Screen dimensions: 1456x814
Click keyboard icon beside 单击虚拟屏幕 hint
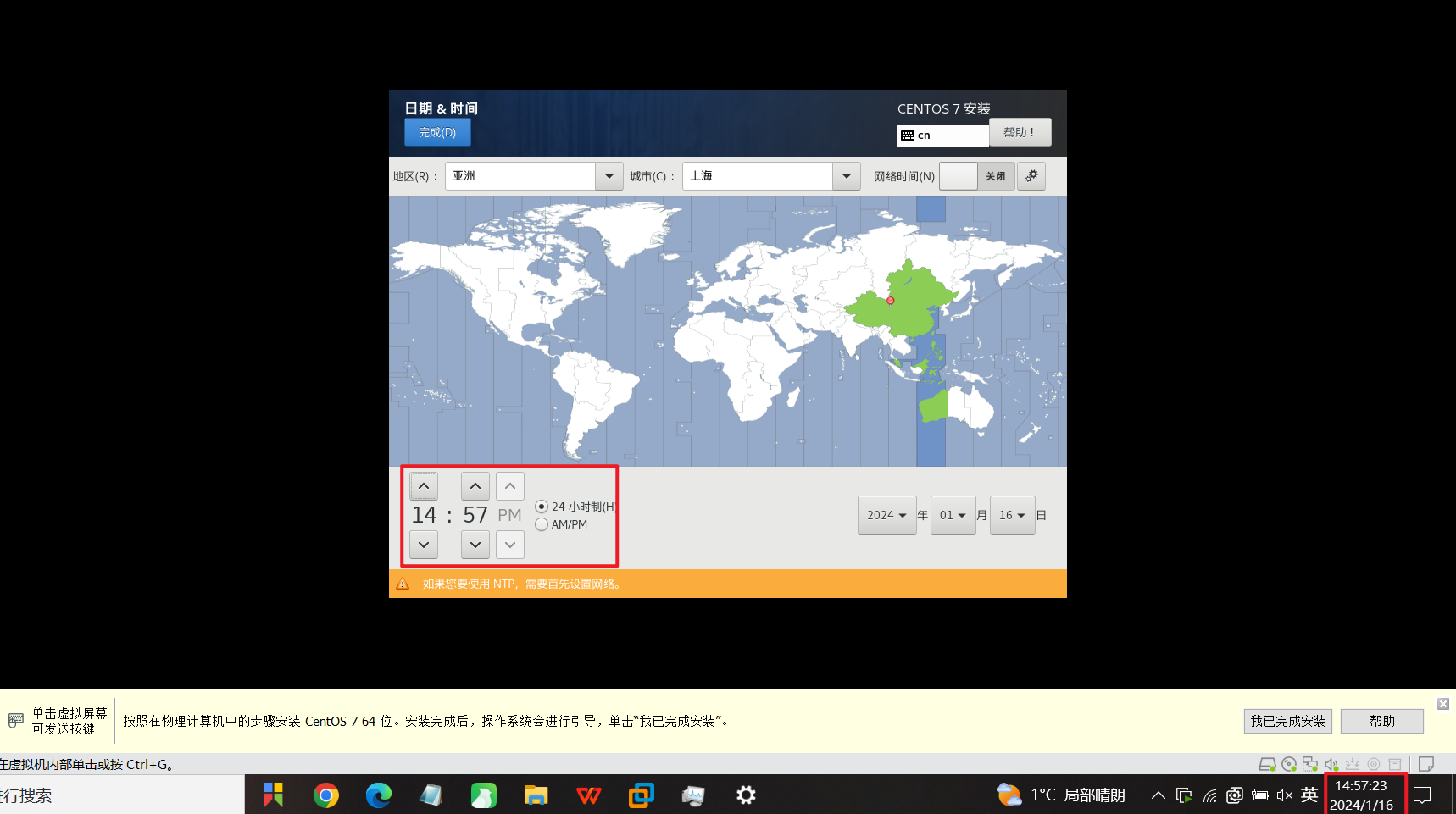[16, 721]
